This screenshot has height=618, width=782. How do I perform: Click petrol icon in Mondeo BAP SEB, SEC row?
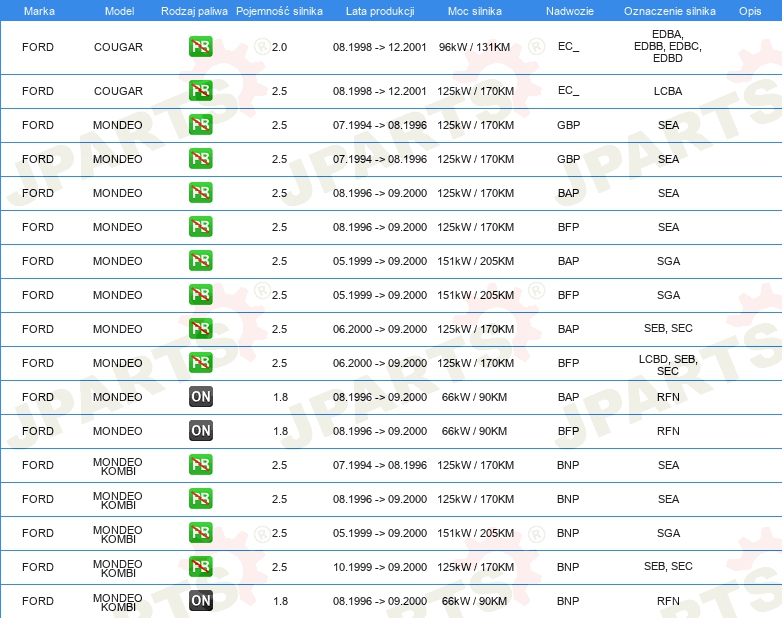pos(200,329)
